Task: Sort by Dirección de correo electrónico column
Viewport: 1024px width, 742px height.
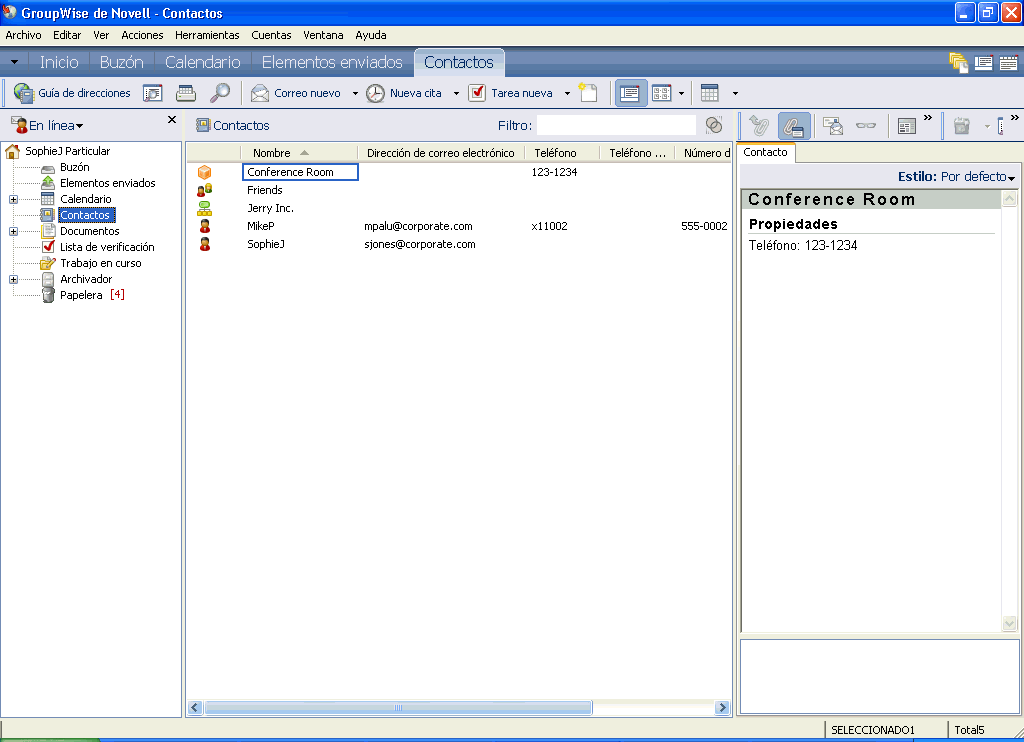Action: point(441,153)
